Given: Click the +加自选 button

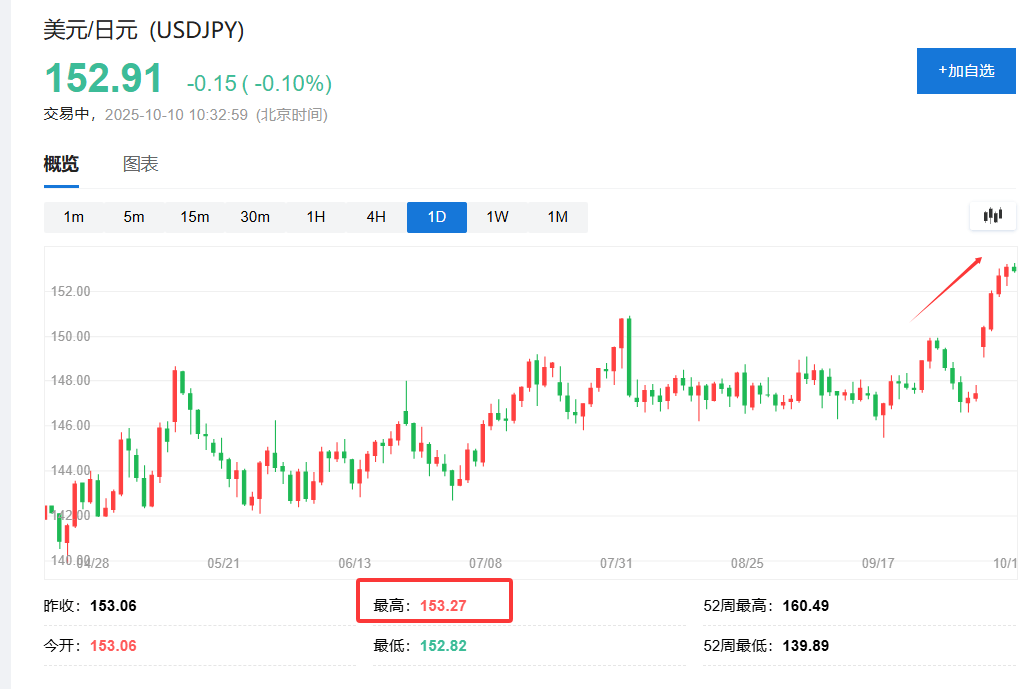Looking at the screenshot, I should pos(966,71).
